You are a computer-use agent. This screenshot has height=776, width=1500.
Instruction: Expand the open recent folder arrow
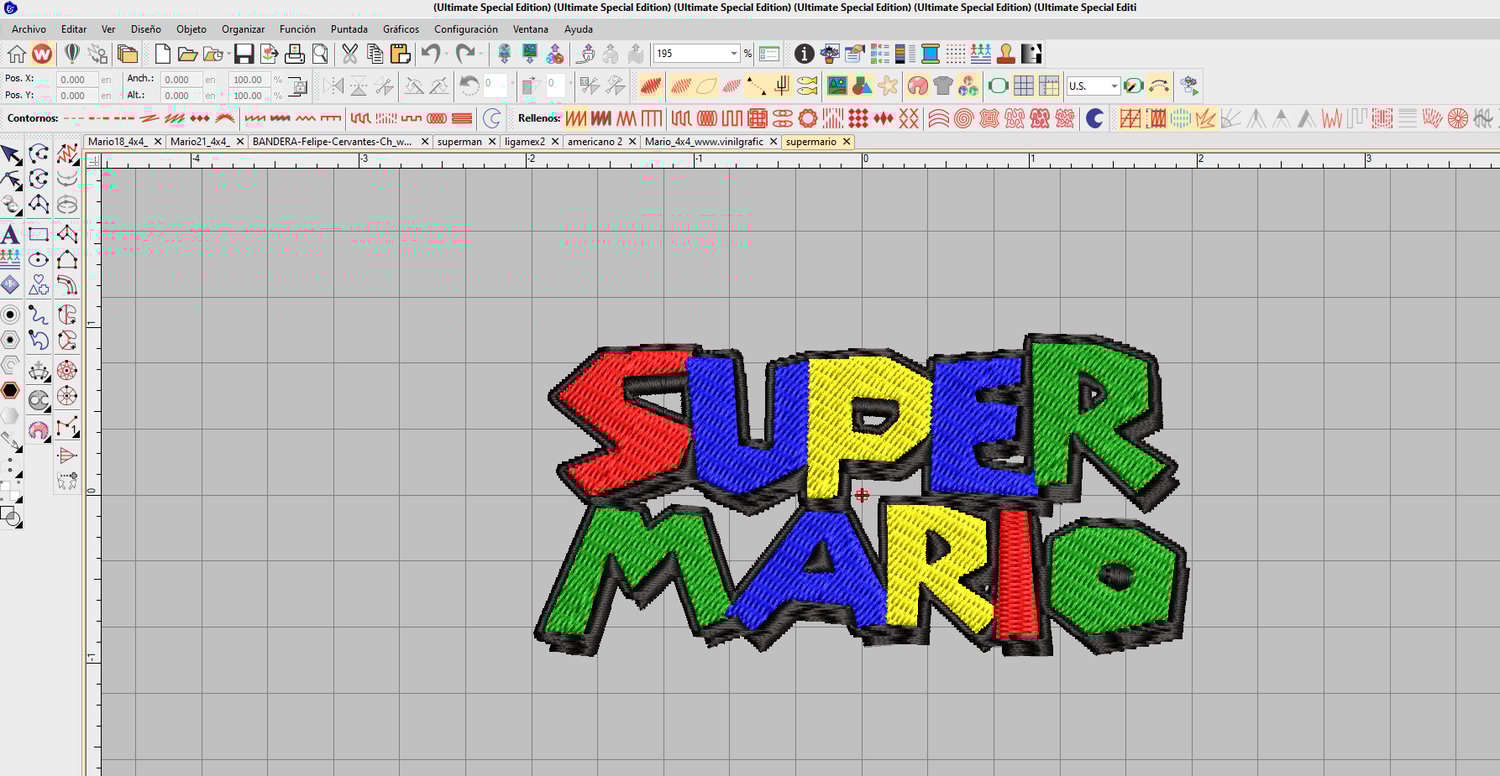227,54
